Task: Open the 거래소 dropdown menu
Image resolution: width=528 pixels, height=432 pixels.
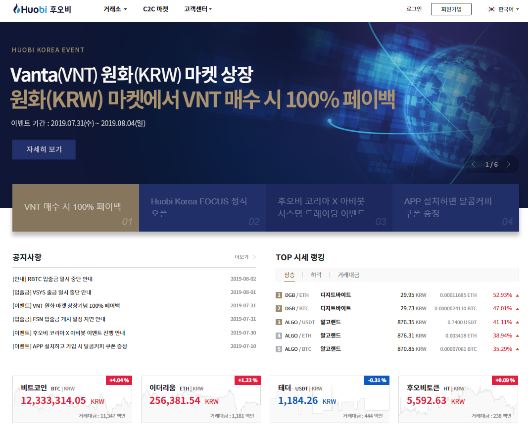Action: coord(115,9)
